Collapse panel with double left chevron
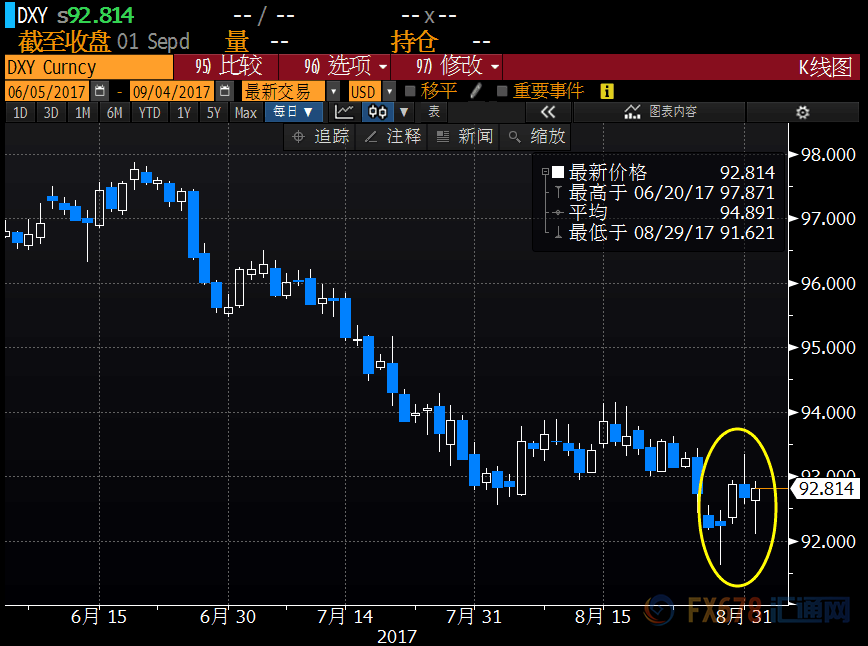This screenshot has height=646, width=868. tap(547, 112)
